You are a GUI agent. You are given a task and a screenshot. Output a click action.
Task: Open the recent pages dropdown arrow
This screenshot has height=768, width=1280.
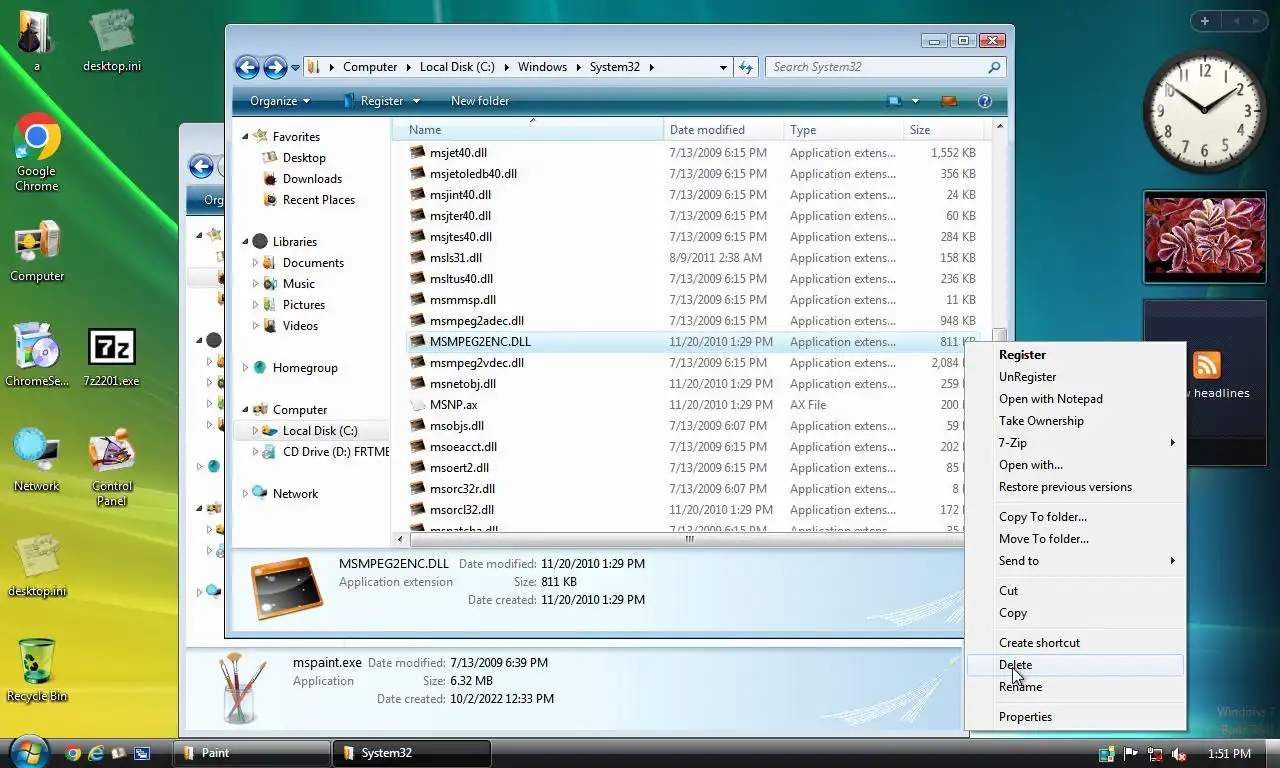(x=296, y=68)
